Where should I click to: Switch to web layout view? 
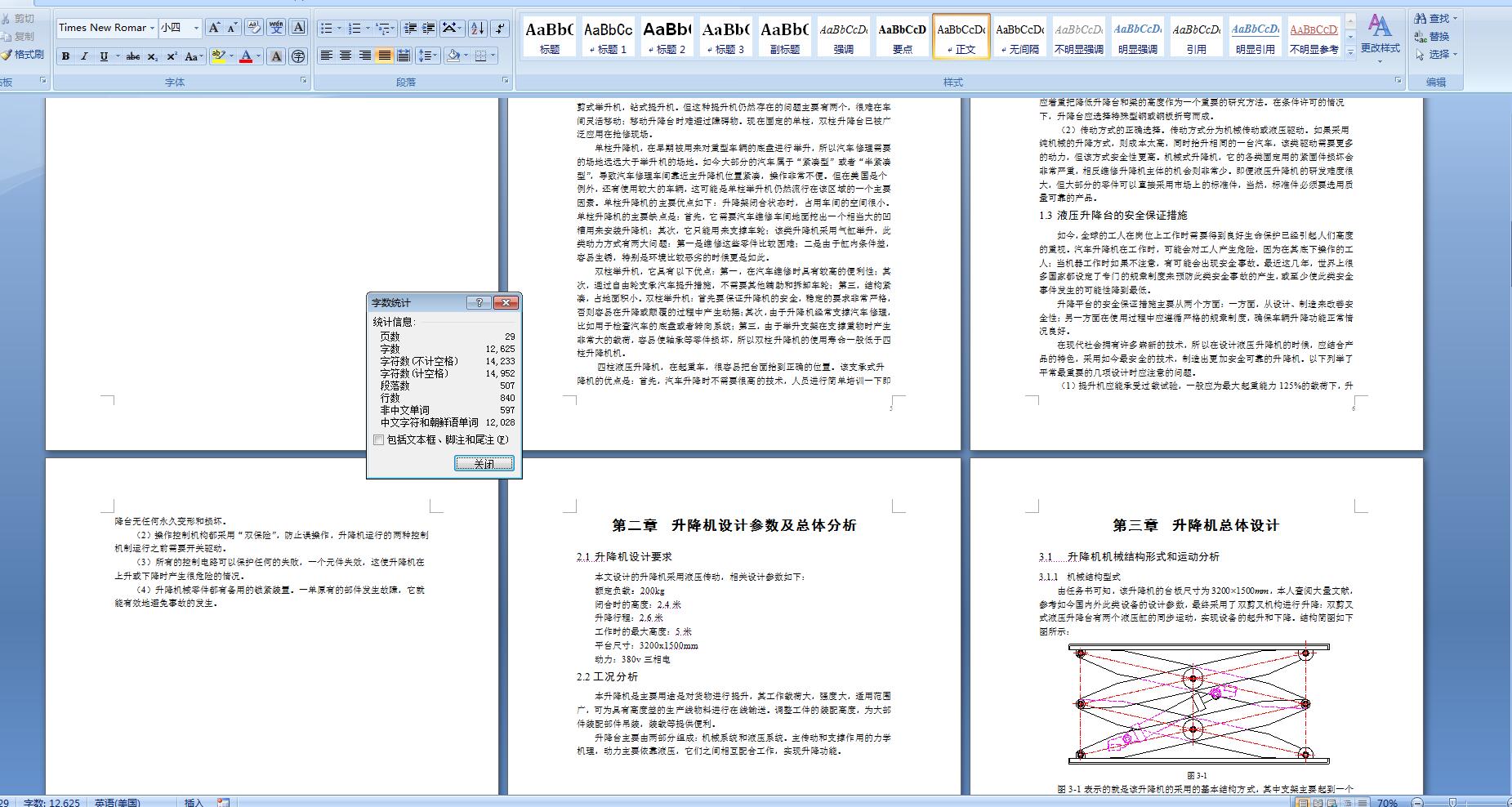coord(1331,803)
